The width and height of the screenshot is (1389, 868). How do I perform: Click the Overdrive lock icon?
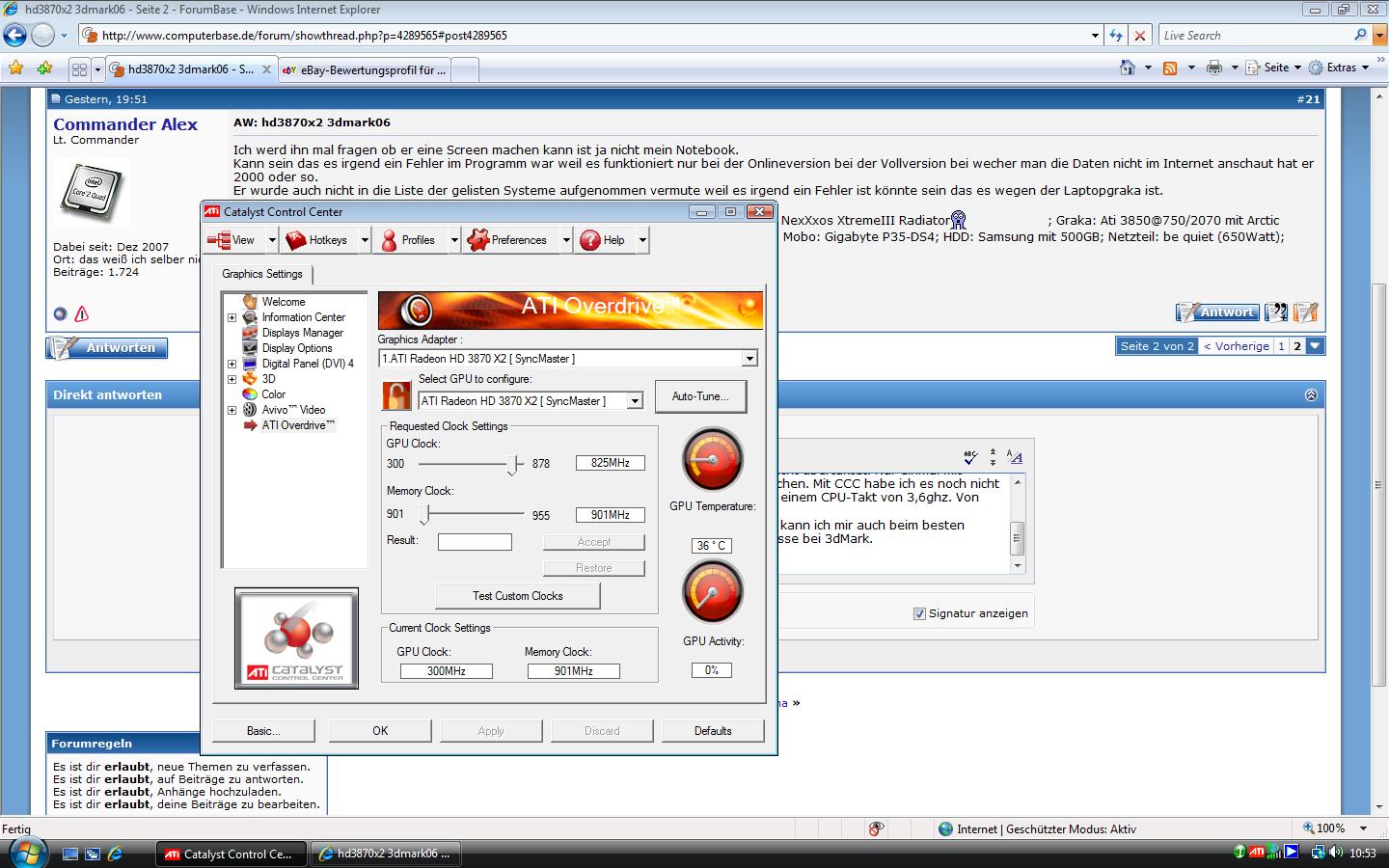pyautogui.click(x=396, y=395)
